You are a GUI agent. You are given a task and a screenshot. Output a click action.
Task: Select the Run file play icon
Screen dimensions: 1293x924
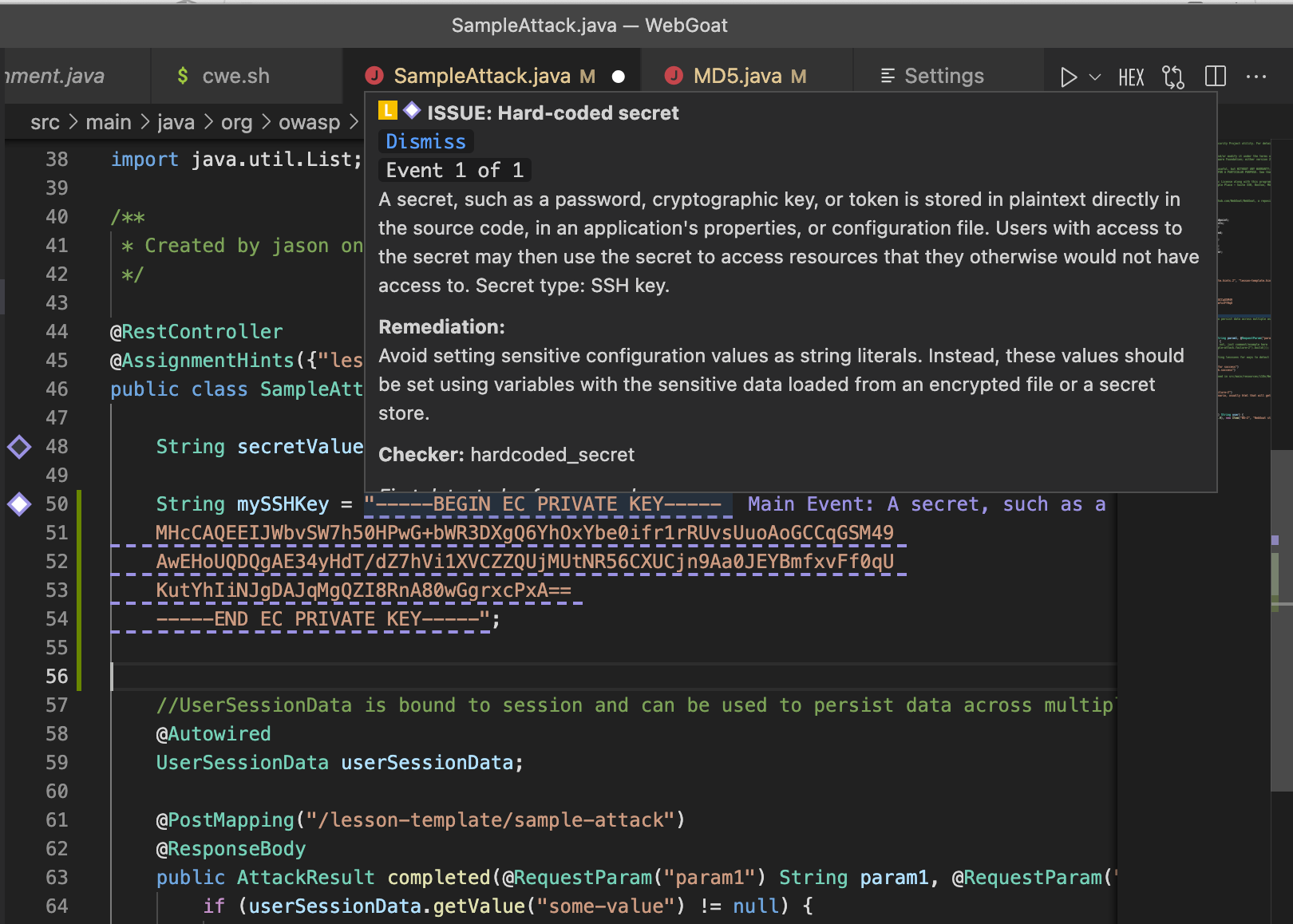coord(1069,77)
